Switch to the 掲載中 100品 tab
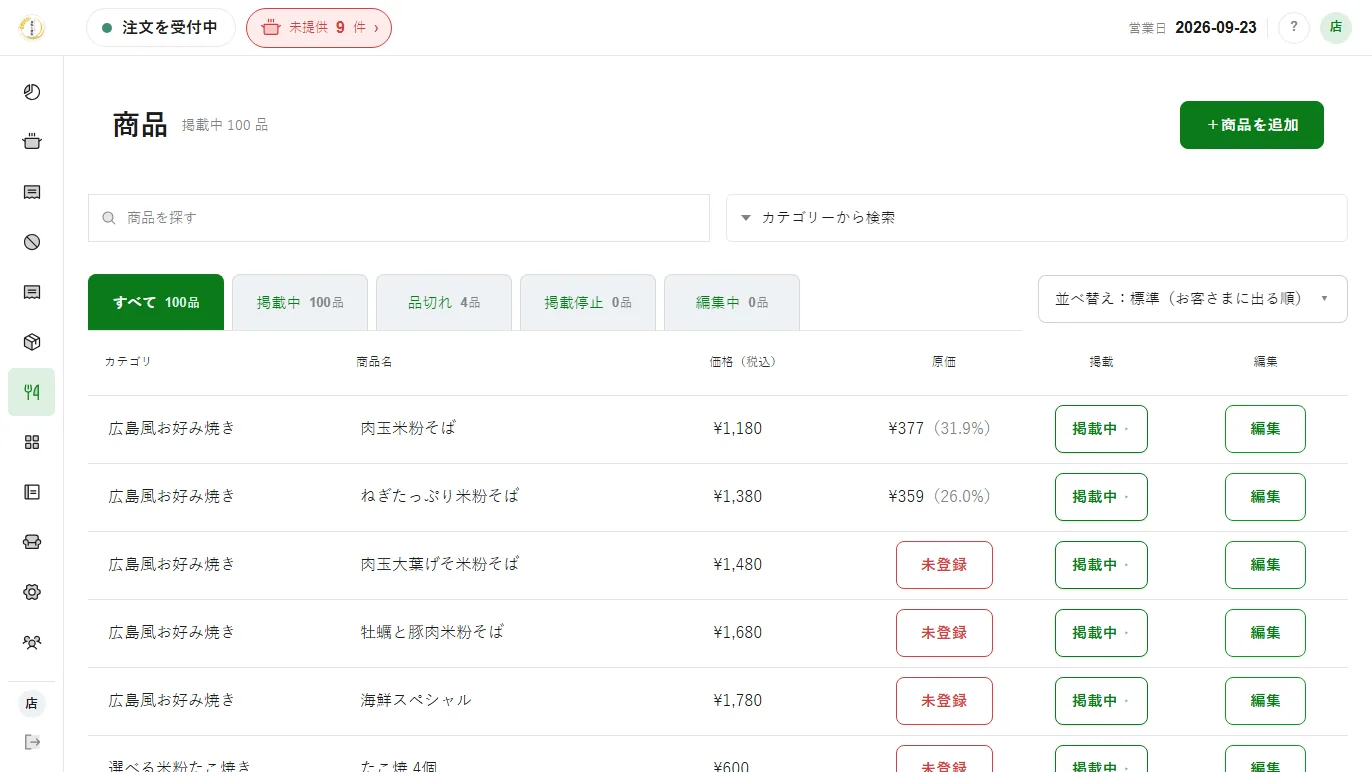1372x772 pixels. tap(300, 302)
